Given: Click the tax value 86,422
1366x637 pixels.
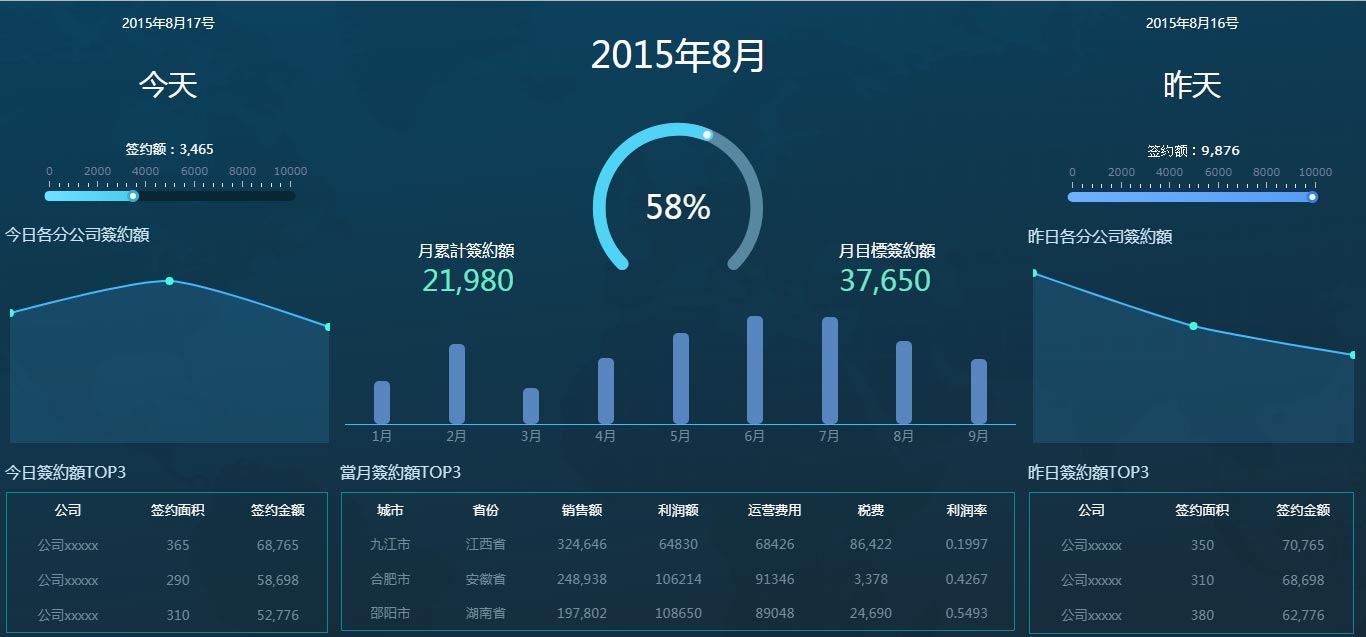Looking at the screenshot, I should point(871,544).
